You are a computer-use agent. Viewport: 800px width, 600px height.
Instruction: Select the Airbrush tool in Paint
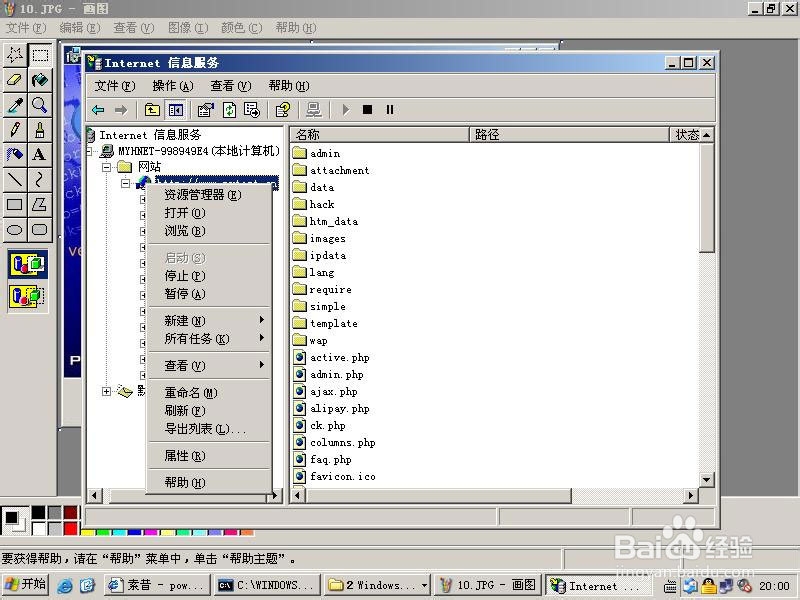(x=13, y=155)
